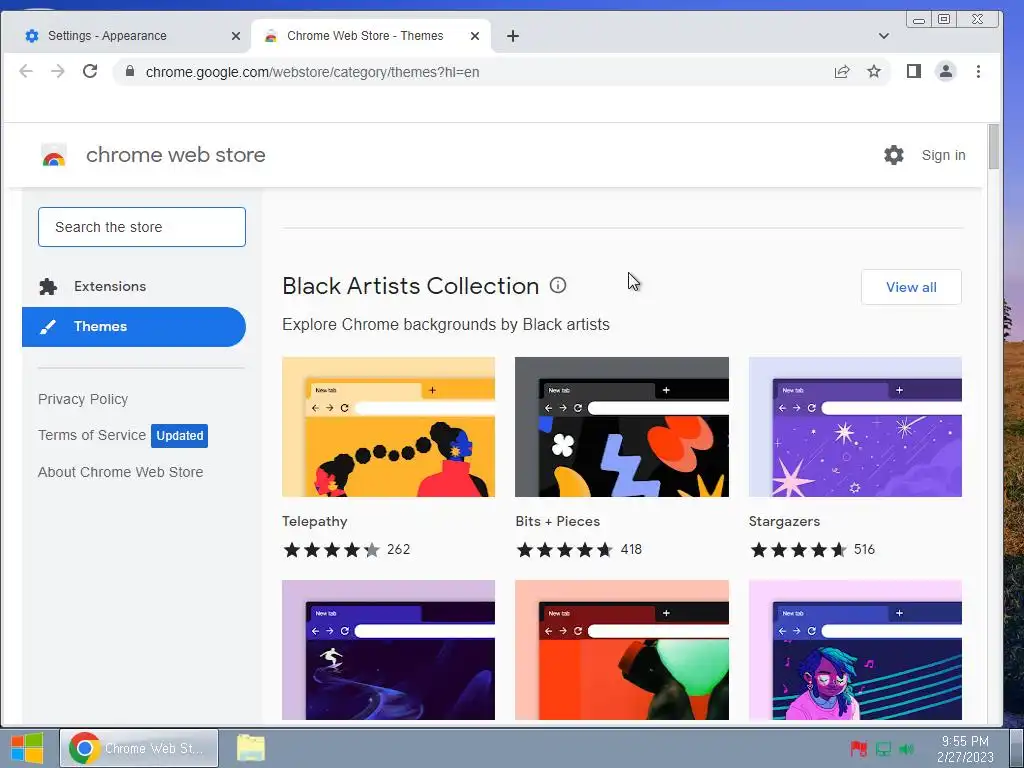Click the padlock site info icon
The height and width of the screenshot is (768, 1024).
pos(130,71)
